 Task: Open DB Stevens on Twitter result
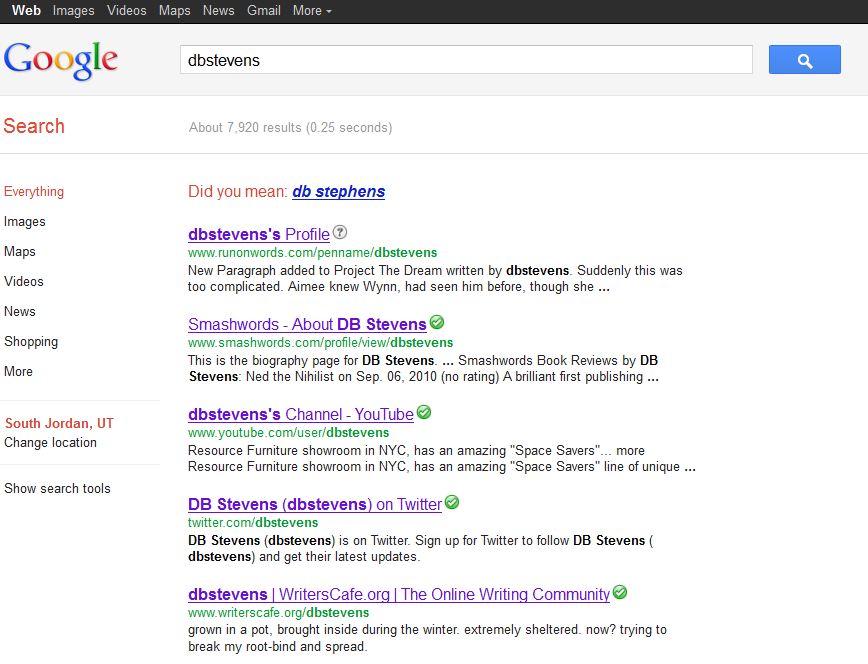pos(315,505)
